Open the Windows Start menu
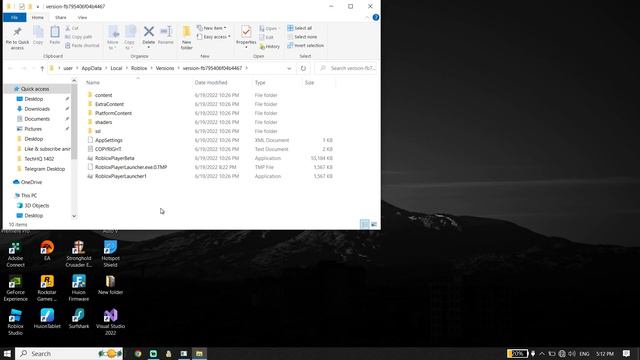Image resolution: width=640 pixels, height=360 pixels. (7, 353)
